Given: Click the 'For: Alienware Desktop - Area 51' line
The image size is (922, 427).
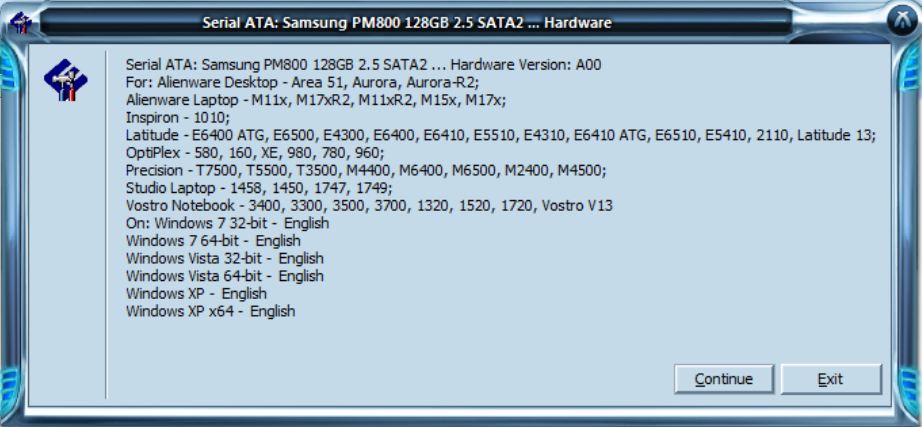Looking at the screenshot, I should coord(303,82).
